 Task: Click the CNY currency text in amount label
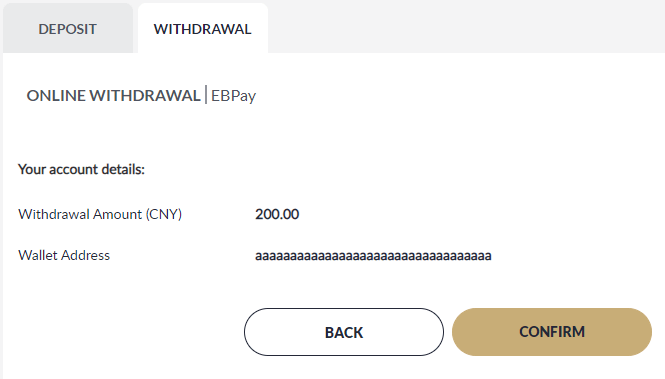click(x=164, y=214)
